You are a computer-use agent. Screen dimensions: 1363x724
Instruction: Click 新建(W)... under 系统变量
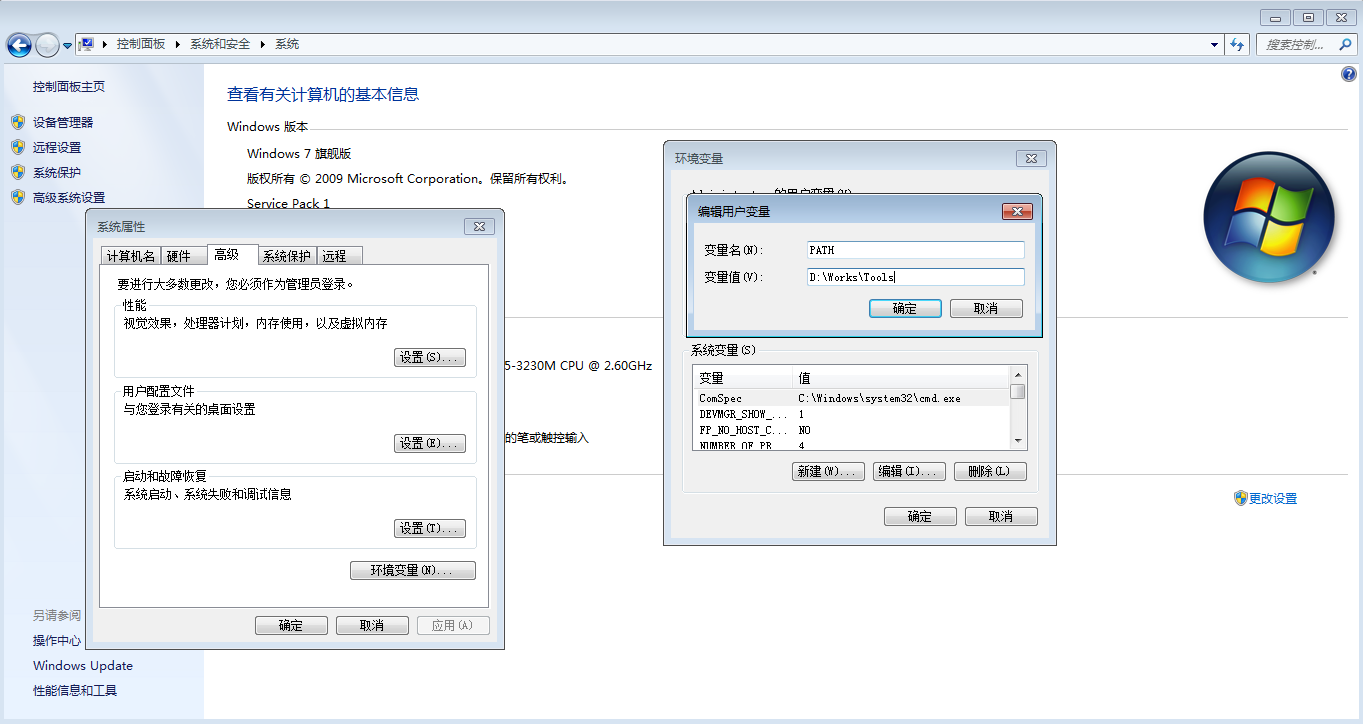829,471
